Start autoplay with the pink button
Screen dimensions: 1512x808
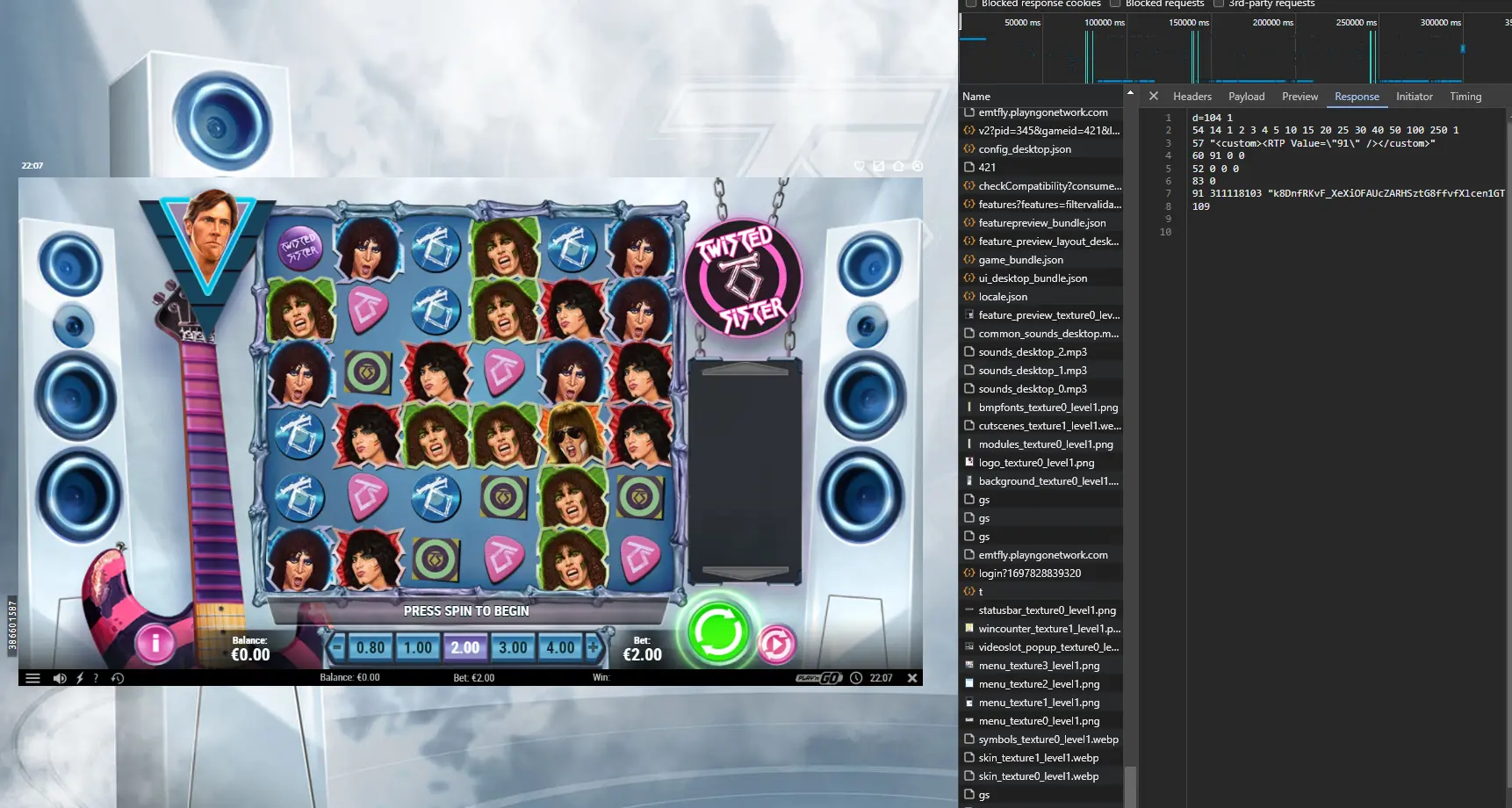(x=777, y=646)
